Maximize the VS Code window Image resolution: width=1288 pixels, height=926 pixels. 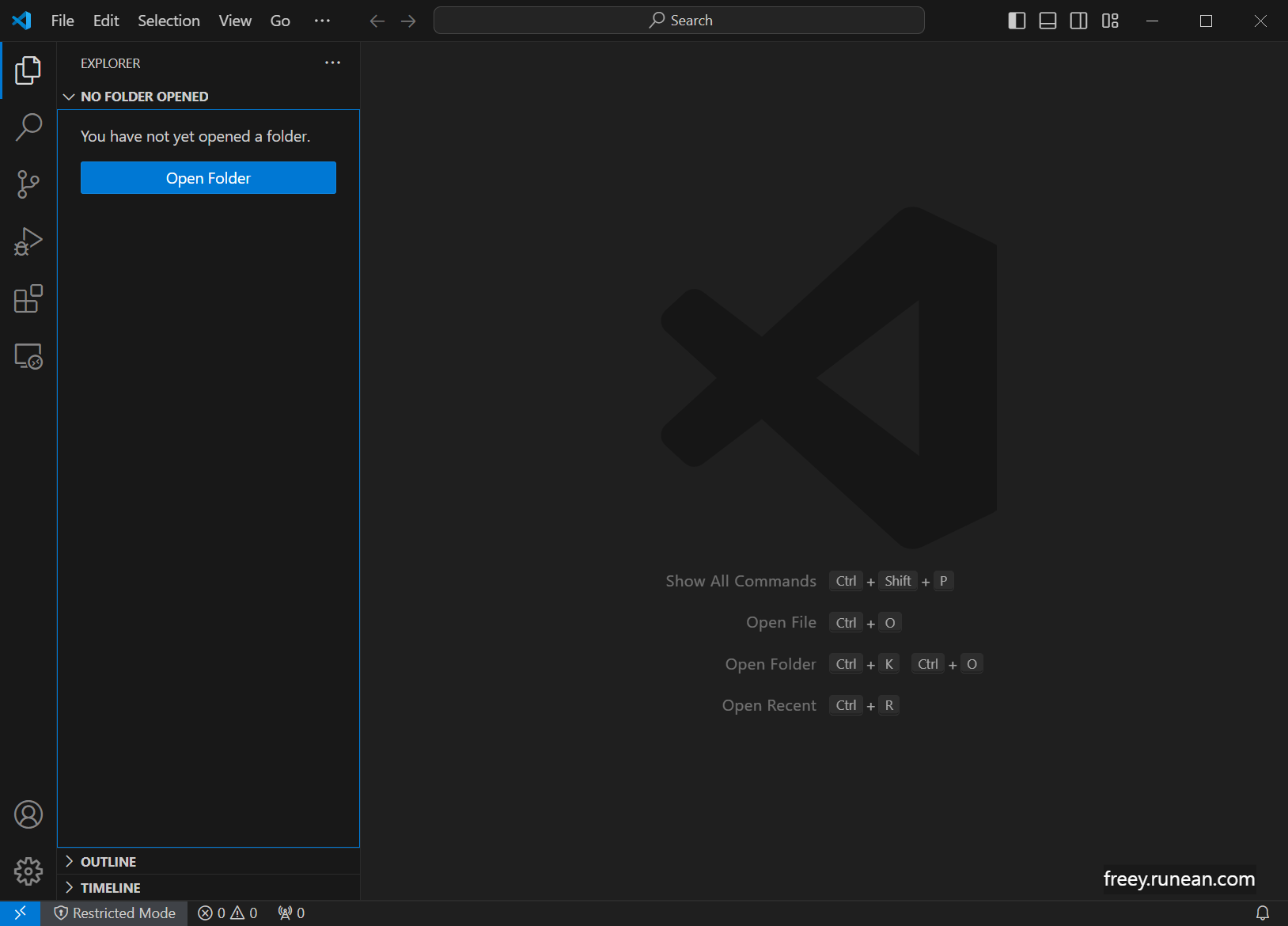[x=1206, y=21]
